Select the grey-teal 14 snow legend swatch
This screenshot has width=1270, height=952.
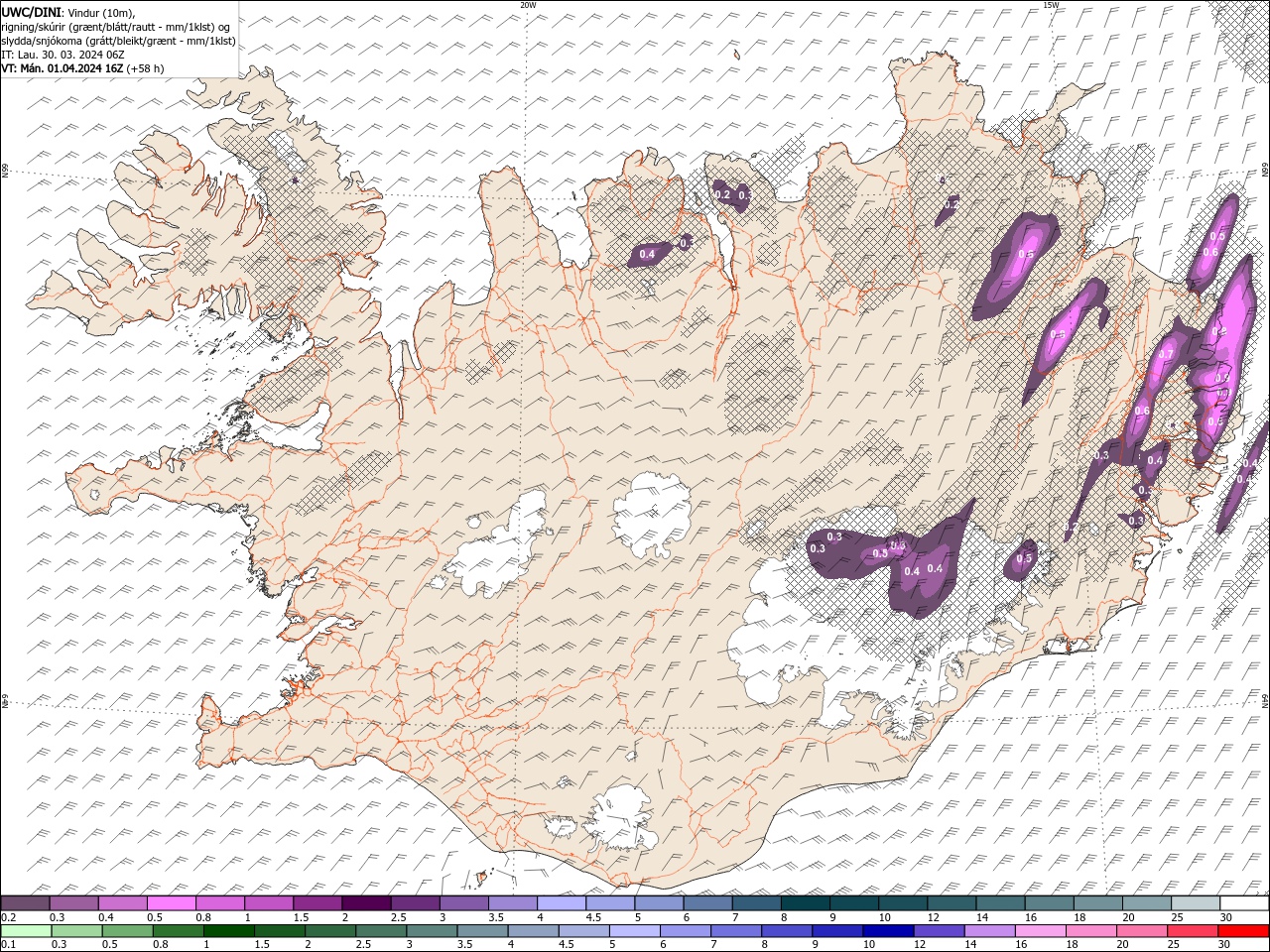pos(998,903)
